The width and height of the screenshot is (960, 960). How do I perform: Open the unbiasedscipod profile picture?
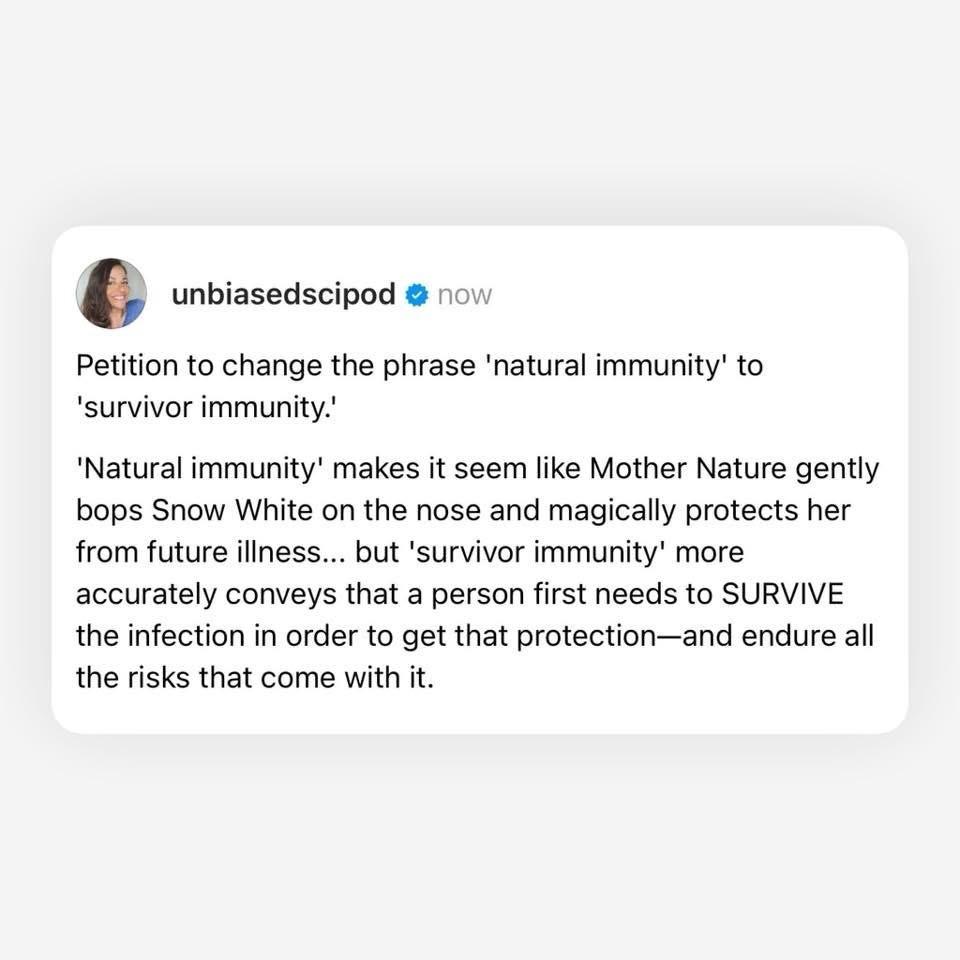click(111, 293)
